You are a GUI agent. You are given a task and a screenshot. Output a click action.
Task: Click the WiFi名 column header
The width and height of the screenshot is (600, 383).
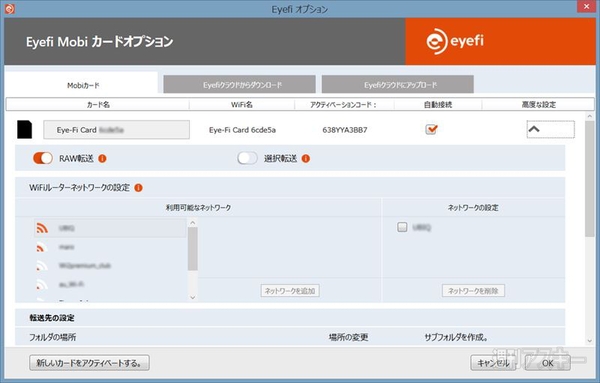tap(242, 104)
